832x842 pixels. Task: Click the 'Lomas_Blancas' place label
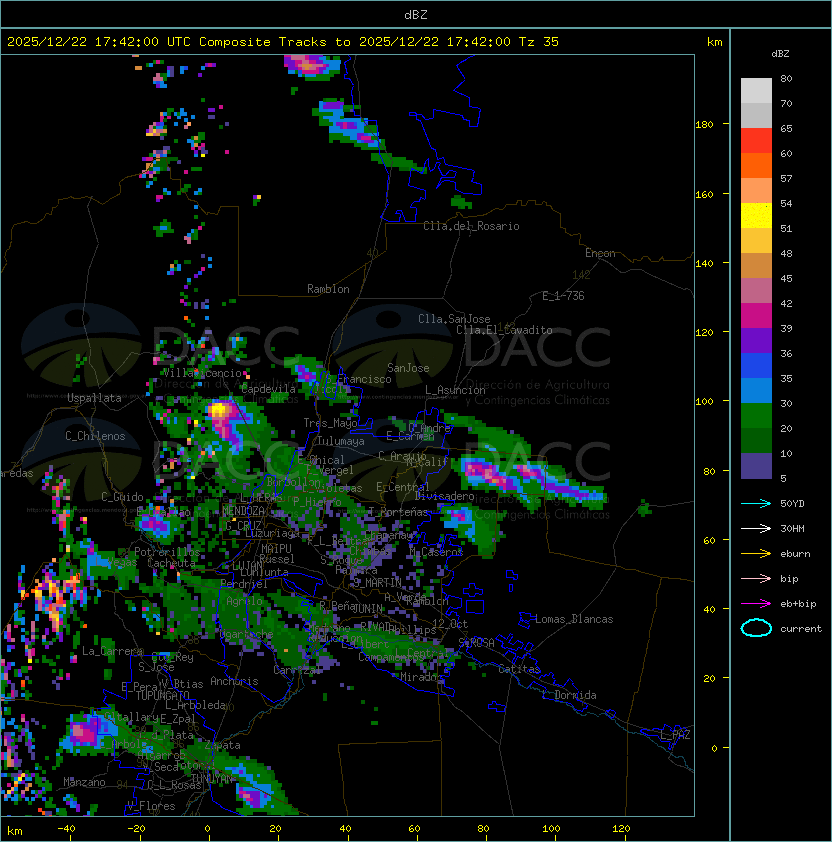pos(574,619)
